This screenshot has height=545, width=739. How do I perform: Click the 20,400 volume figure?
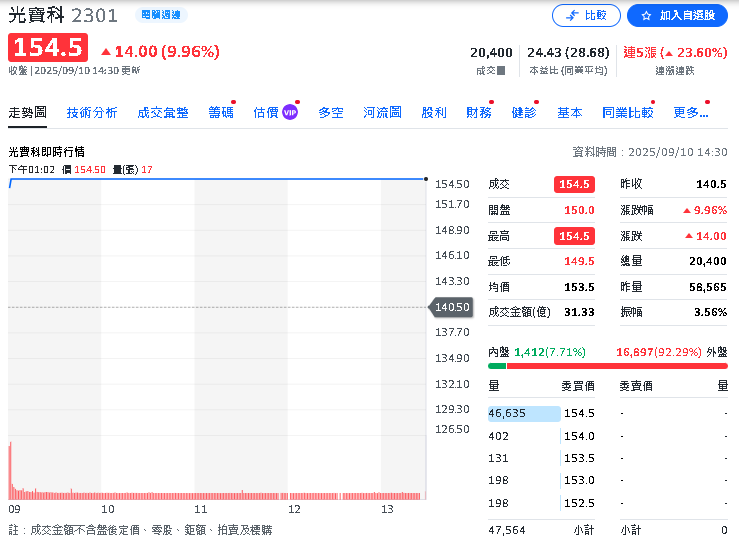point(491,53)
